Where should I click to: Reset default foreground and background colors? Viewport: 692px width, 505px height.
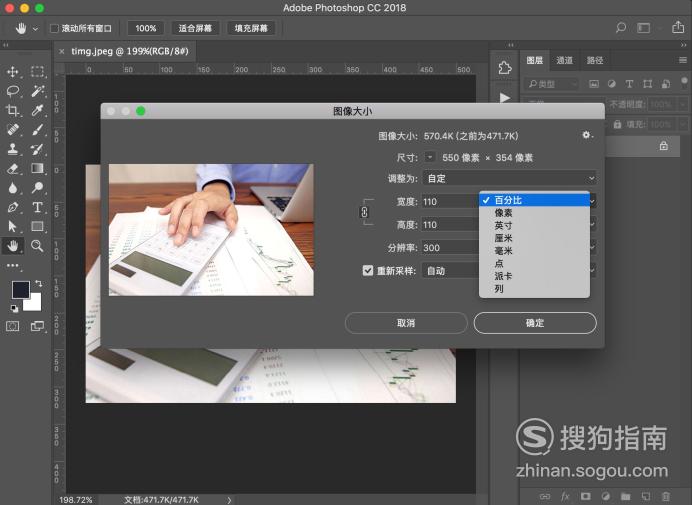(x=15, y=309)
